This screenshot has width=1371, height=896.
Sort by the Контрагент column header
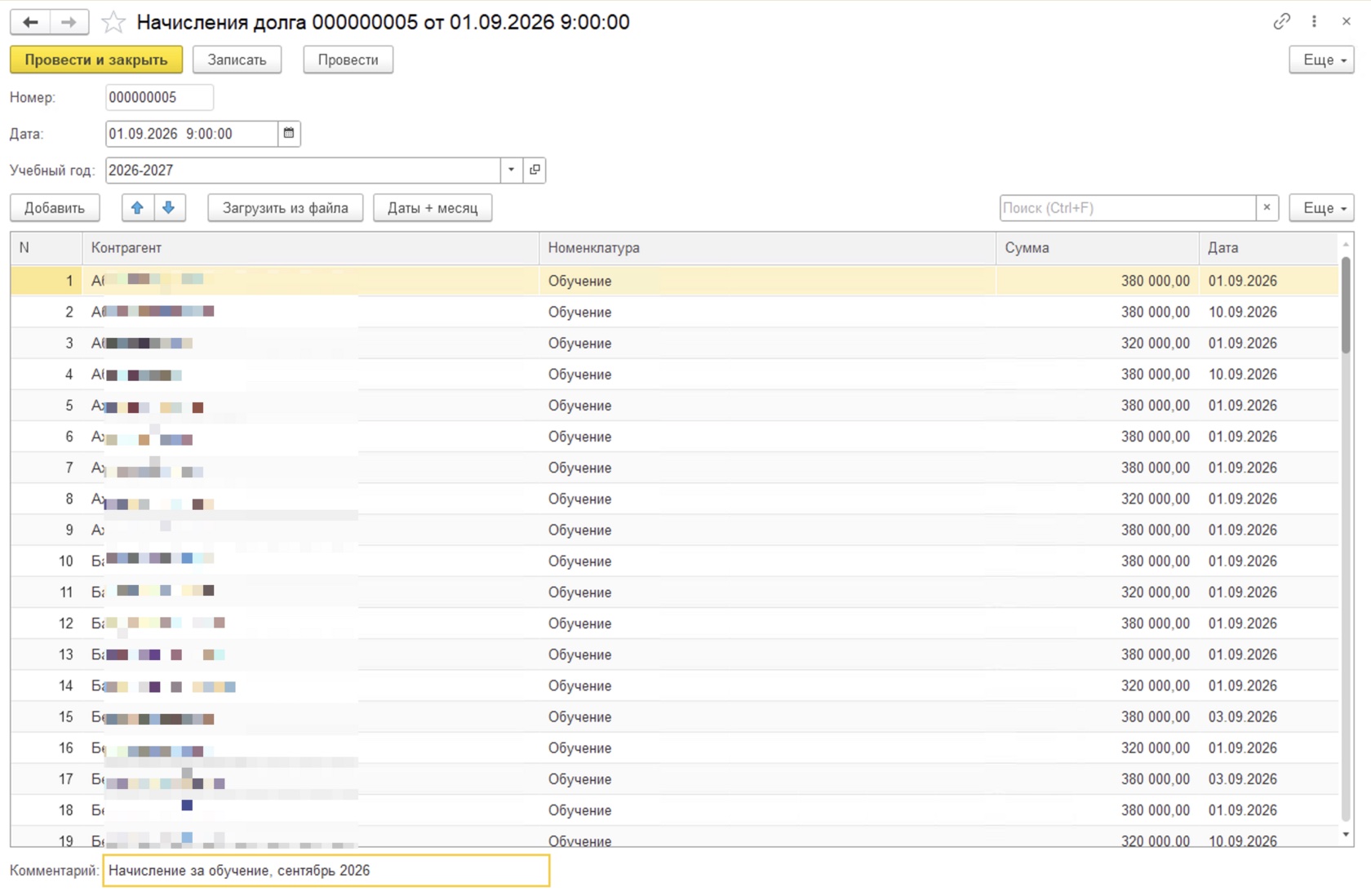tap(310, 247)
